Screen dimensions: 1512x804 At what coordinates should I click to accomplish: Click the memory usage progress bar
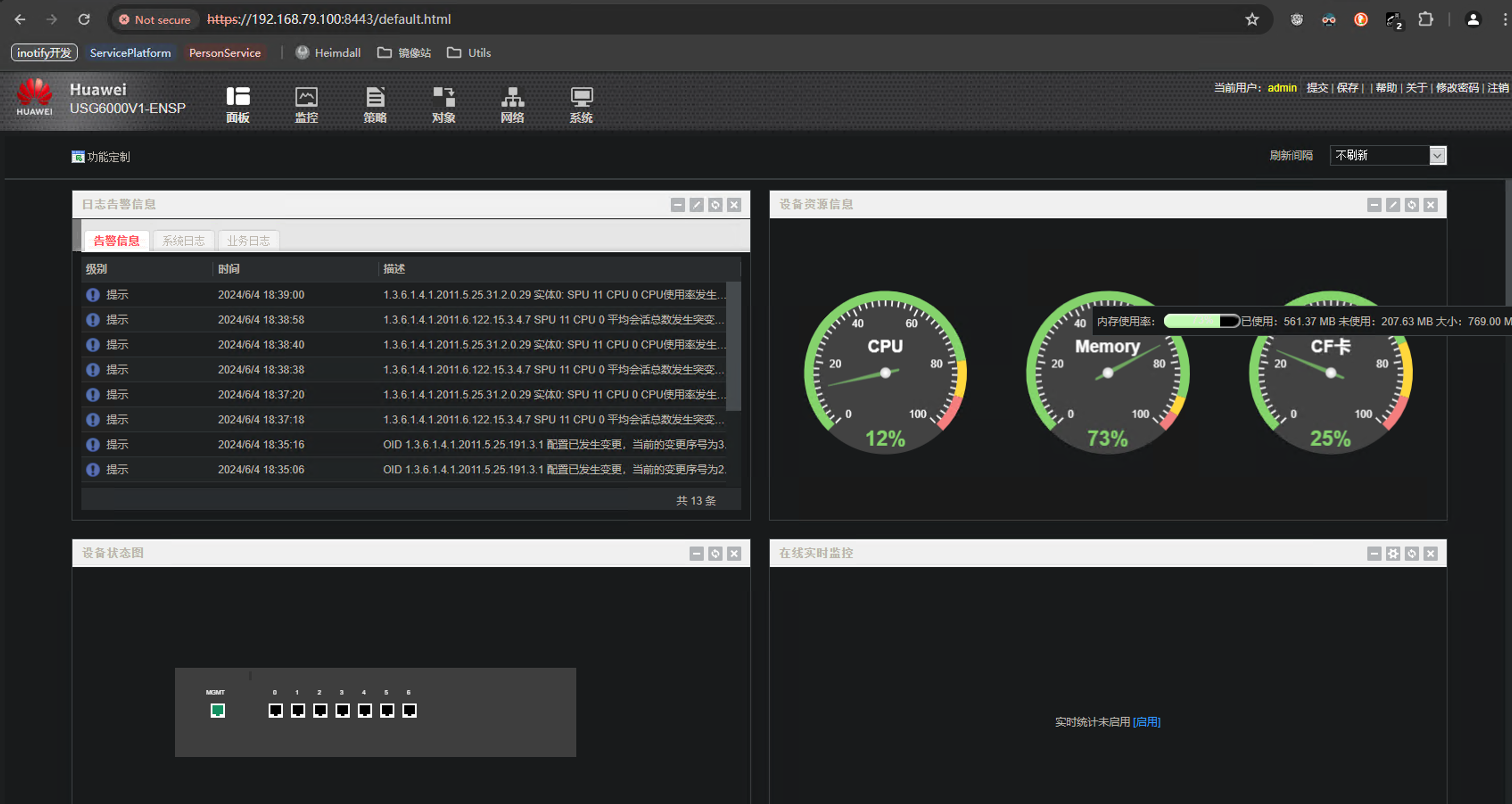tap(1202, 321)
